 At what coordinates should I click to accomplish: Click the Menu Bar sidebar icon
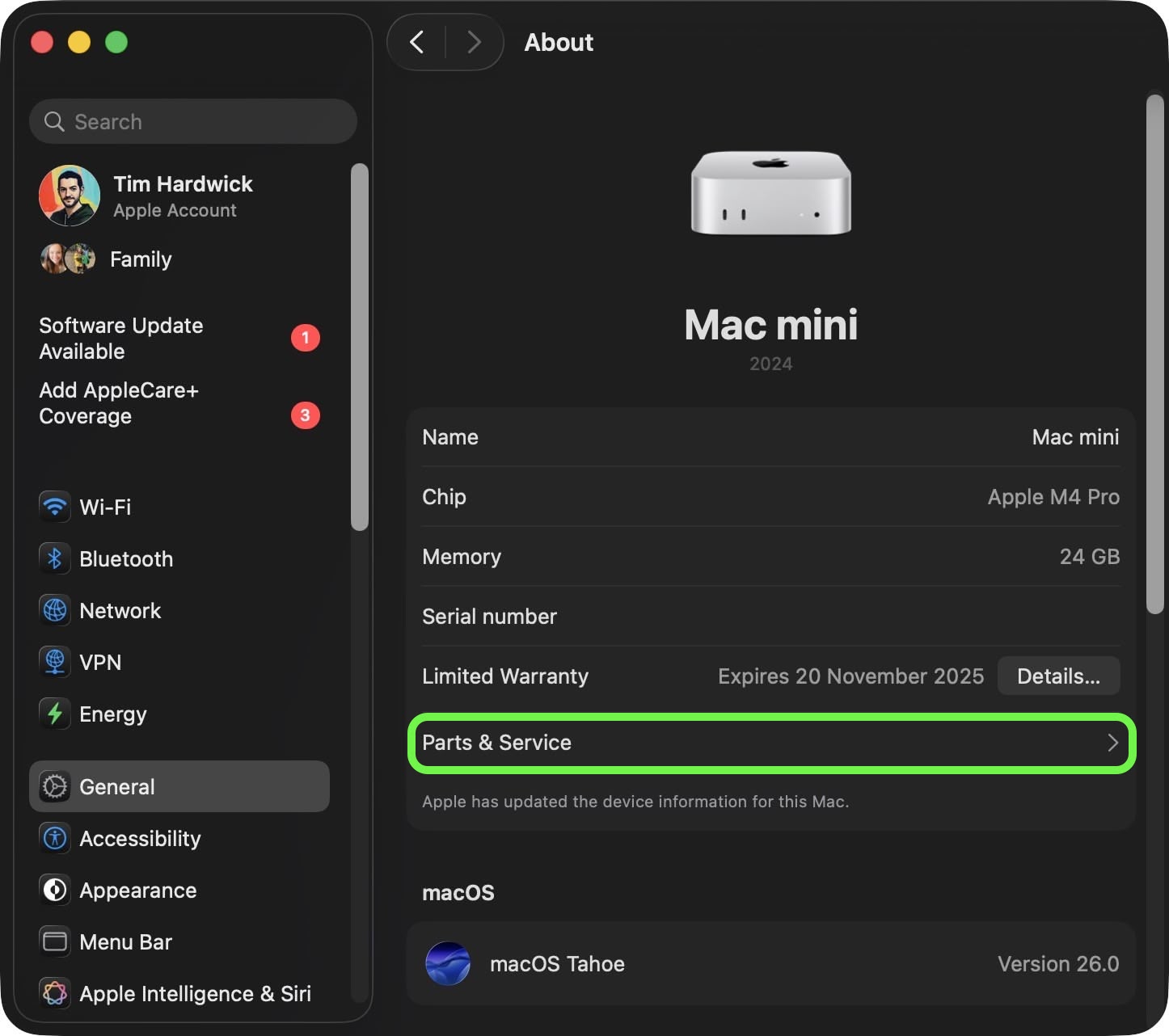click(x=55, y=941)
